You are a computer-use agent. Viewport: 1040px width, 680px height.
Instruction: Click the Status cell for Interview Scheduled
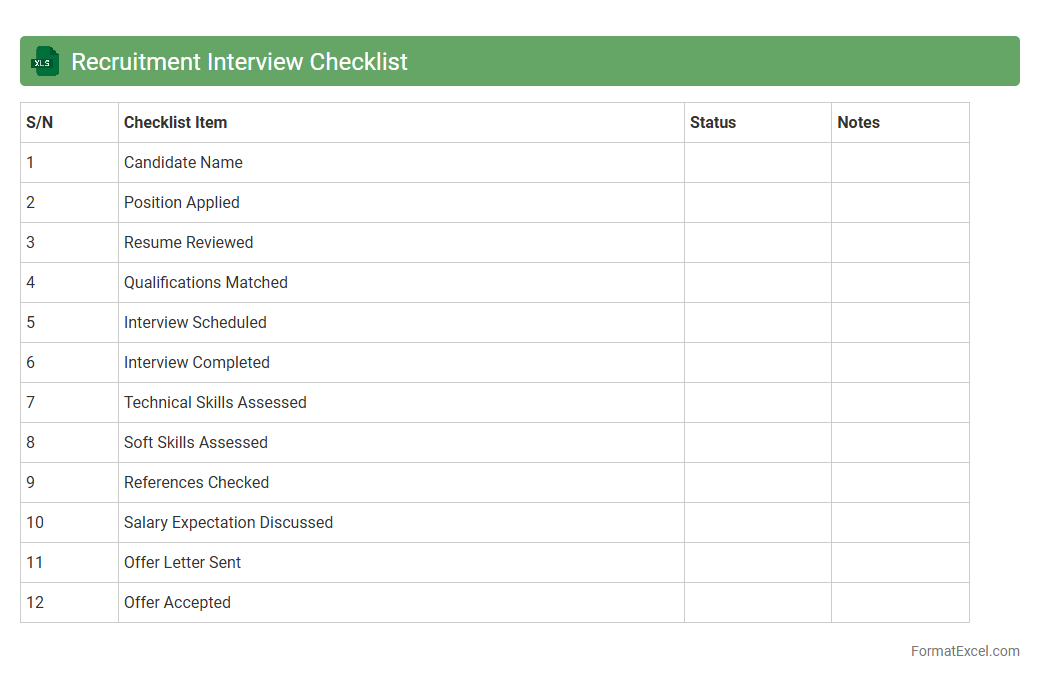point(757,323)
